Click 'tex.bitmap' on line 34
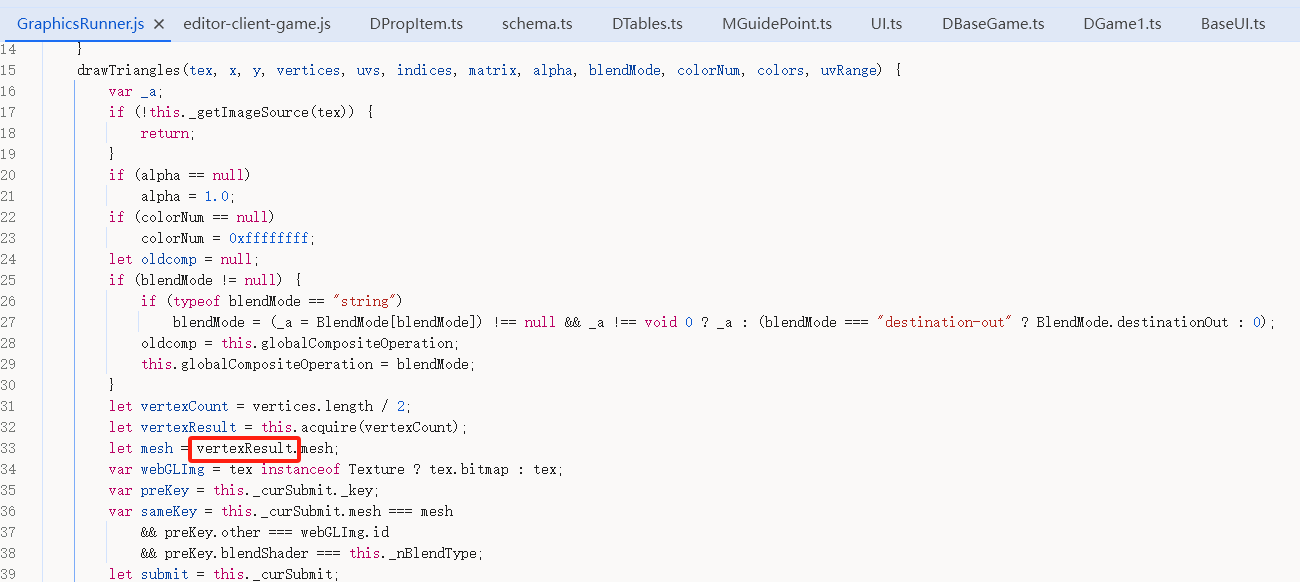Viewport: 1300px width, 582px height. click(470, 469)
